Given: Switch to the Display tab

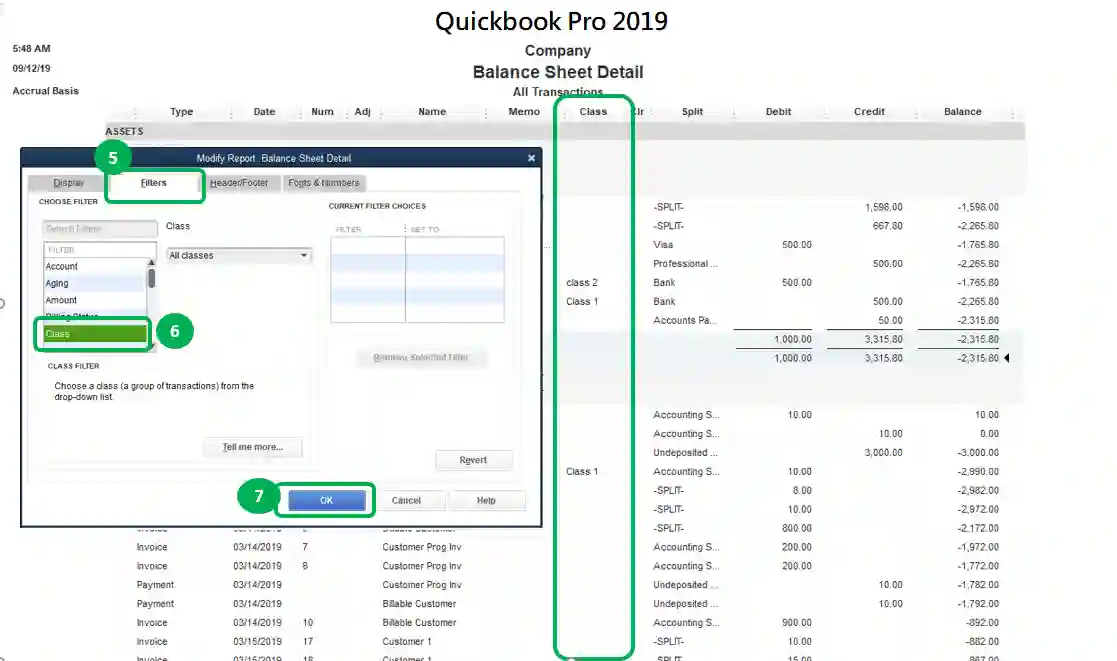Looking at the screenshot, I should [68, 183].
